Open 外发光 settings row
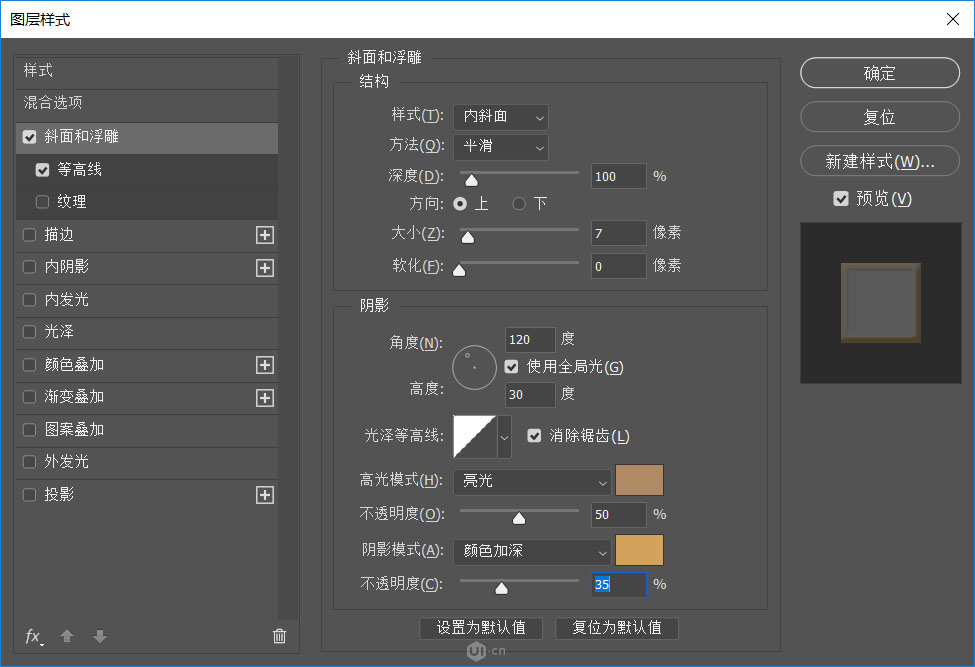Image resolution: width=975 pixels, height=667 pixels. click(x=147, y=462)
